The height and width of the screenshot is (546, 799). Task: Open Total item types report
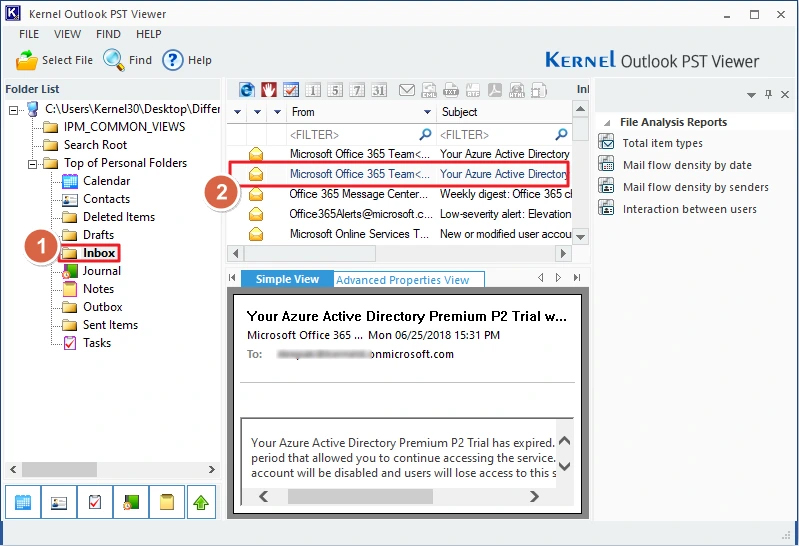[x=662, y=143]
